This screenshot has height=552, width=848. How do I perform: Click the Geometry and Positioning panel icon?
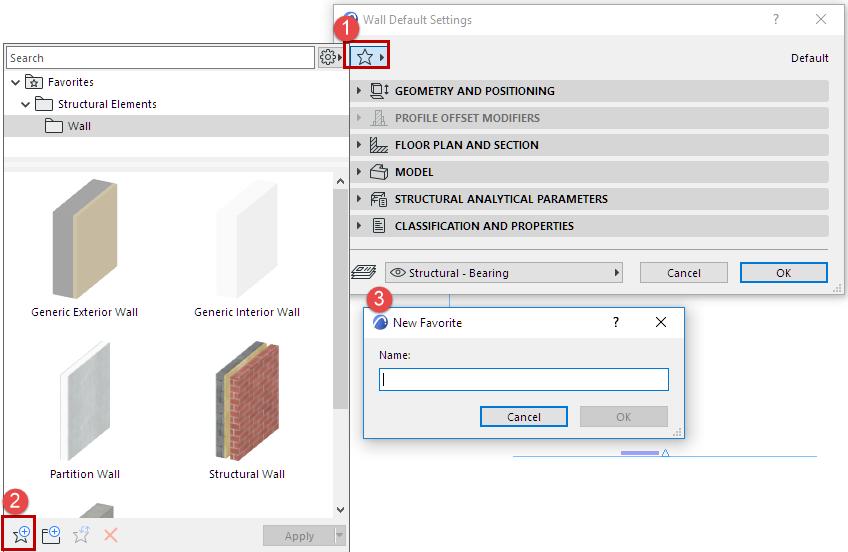(x=379, y=90)
